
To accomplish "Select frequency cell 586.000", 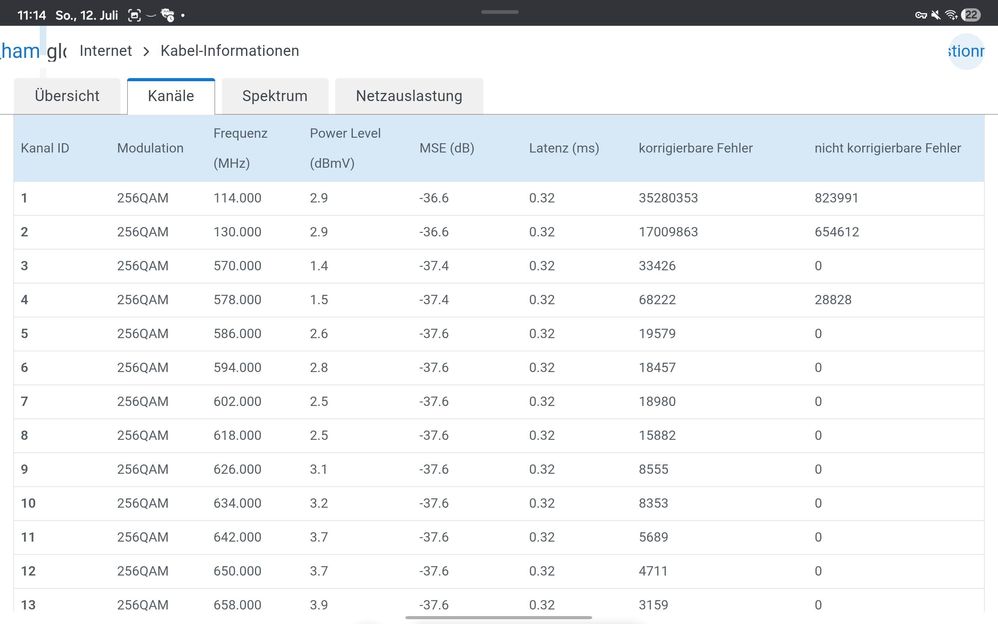I will point(237,334).
